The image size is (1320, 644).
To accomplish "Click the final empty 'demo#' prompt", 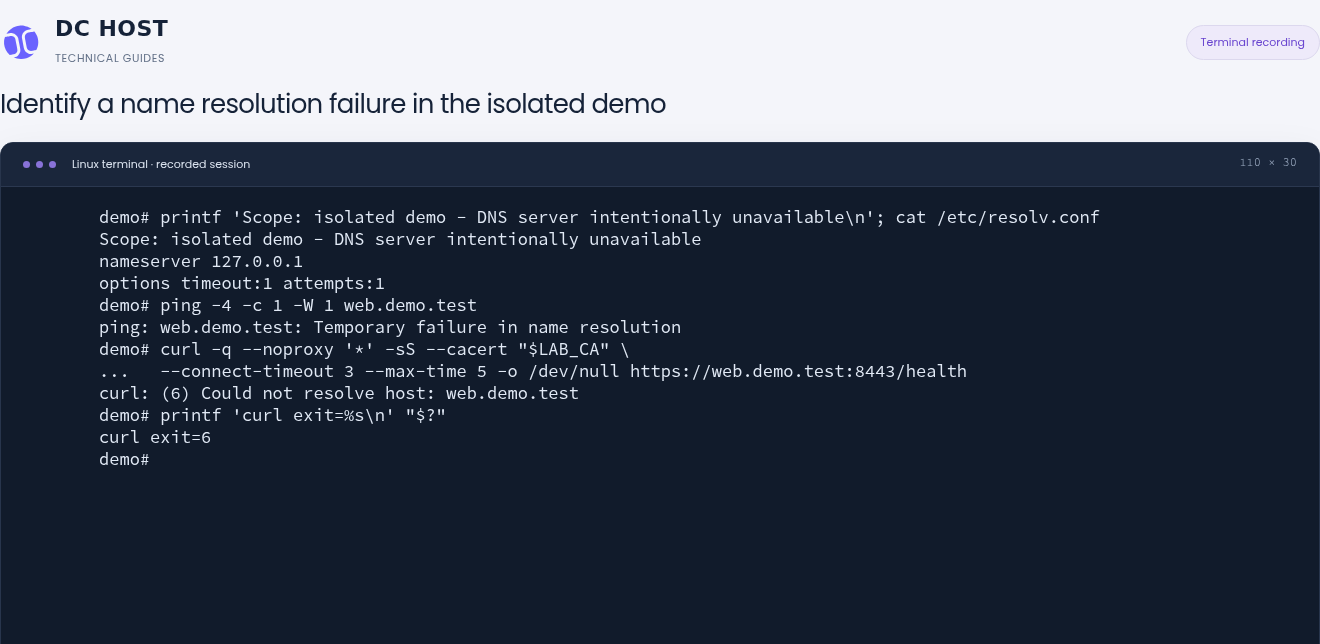I will click(x=124, y=459).
